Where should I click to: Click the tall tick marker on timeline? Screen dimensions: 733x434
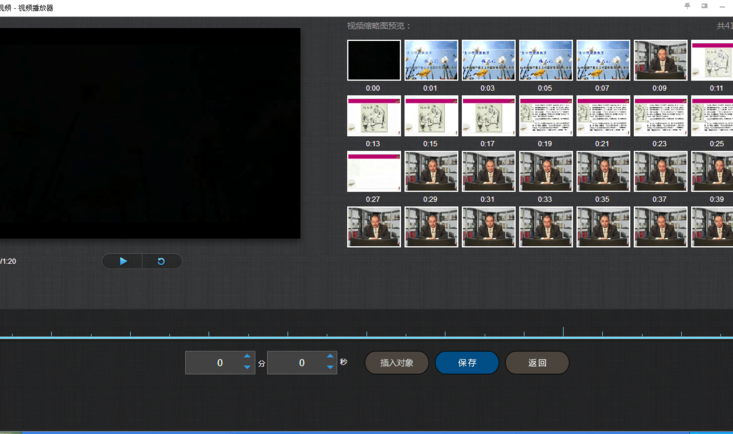(x=563, y=331)
